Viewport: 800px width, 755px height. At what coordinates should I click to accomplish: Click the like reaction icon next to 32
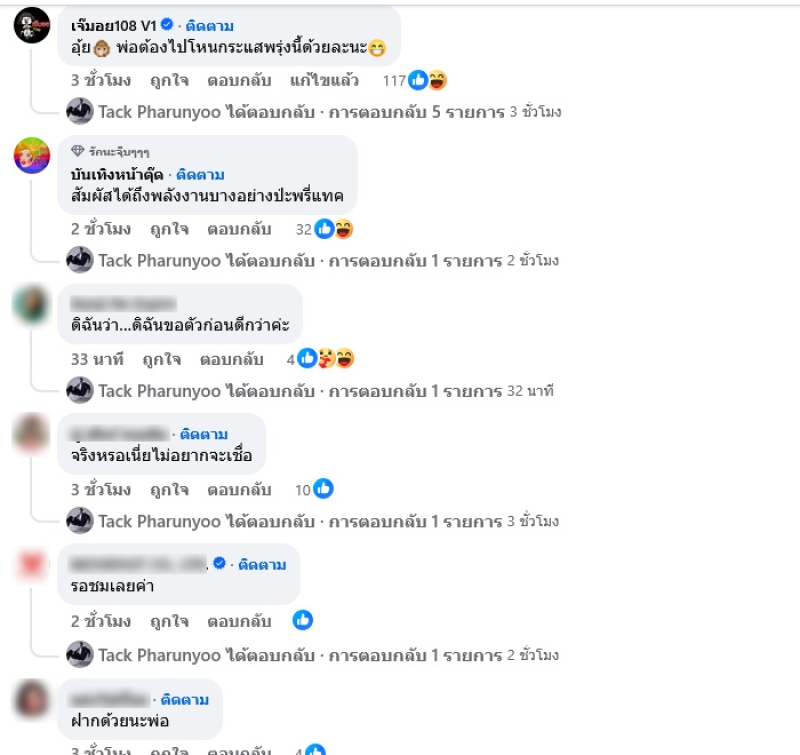pos(324,229)
